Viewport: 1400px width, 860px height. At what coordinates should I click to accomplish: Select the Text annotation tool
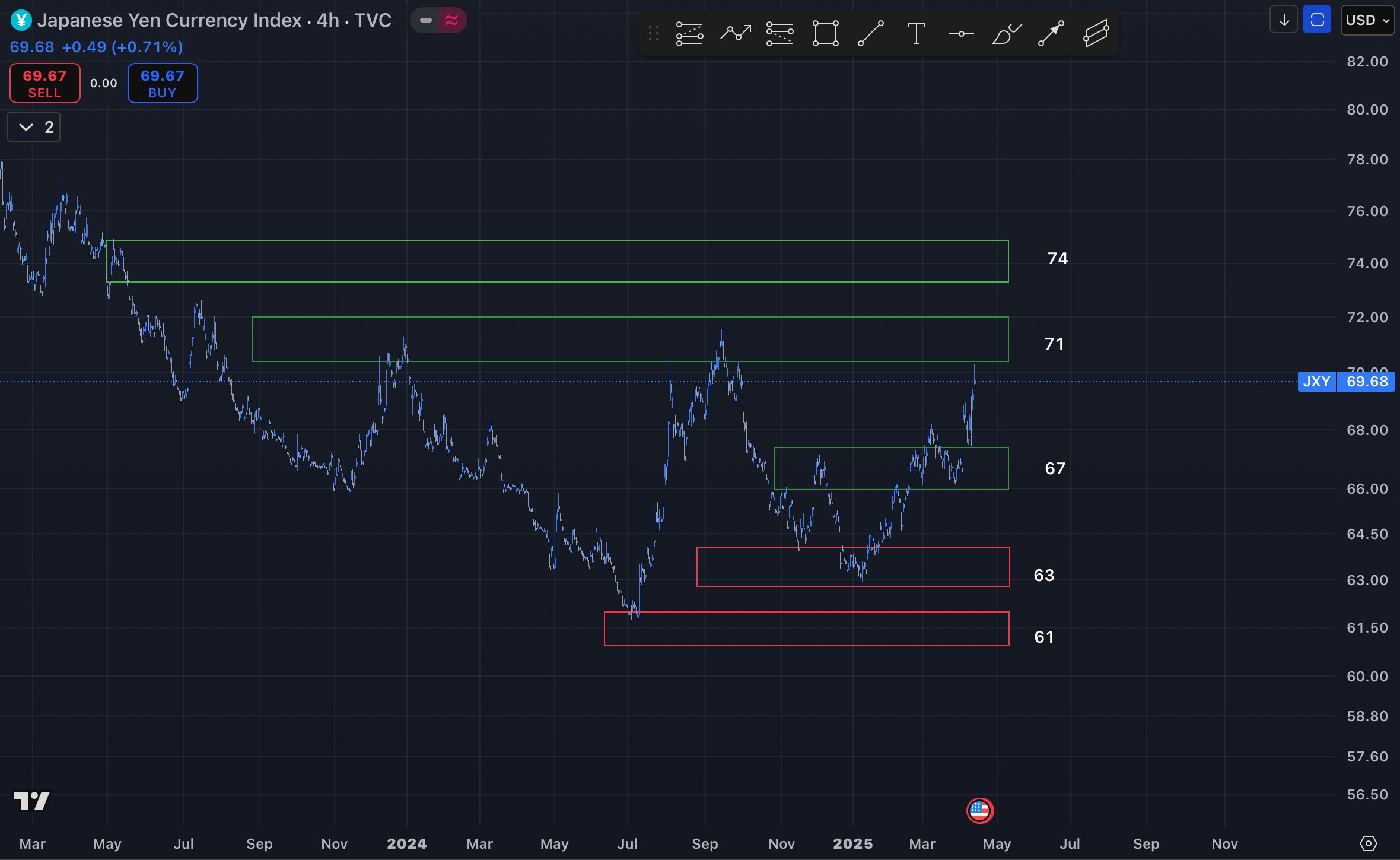915,33
